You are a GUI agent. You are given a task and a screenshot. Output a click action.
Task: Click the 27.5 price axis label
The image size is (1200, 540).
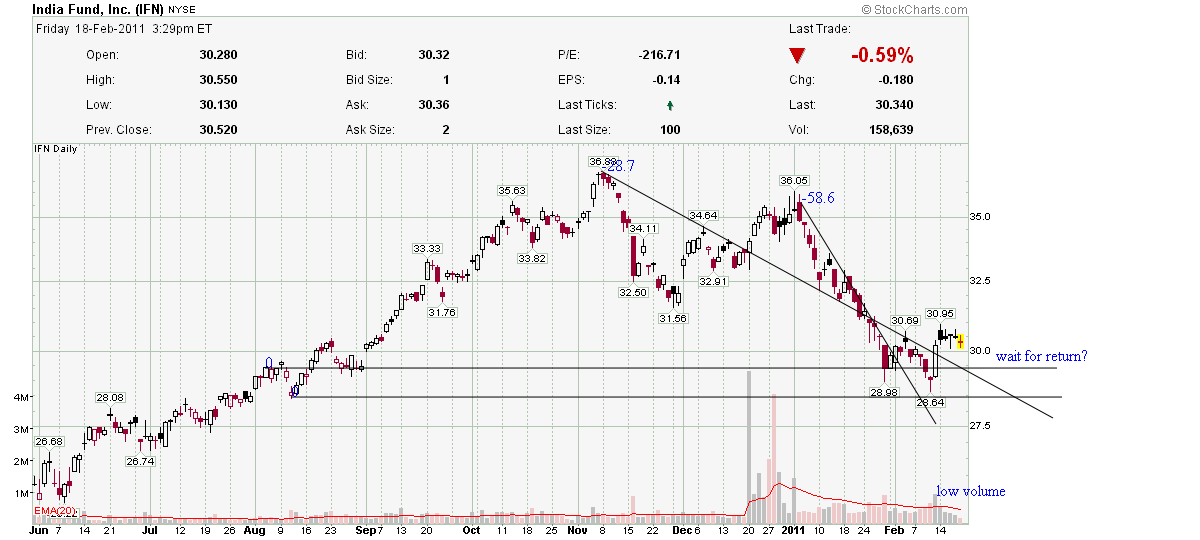981,426
